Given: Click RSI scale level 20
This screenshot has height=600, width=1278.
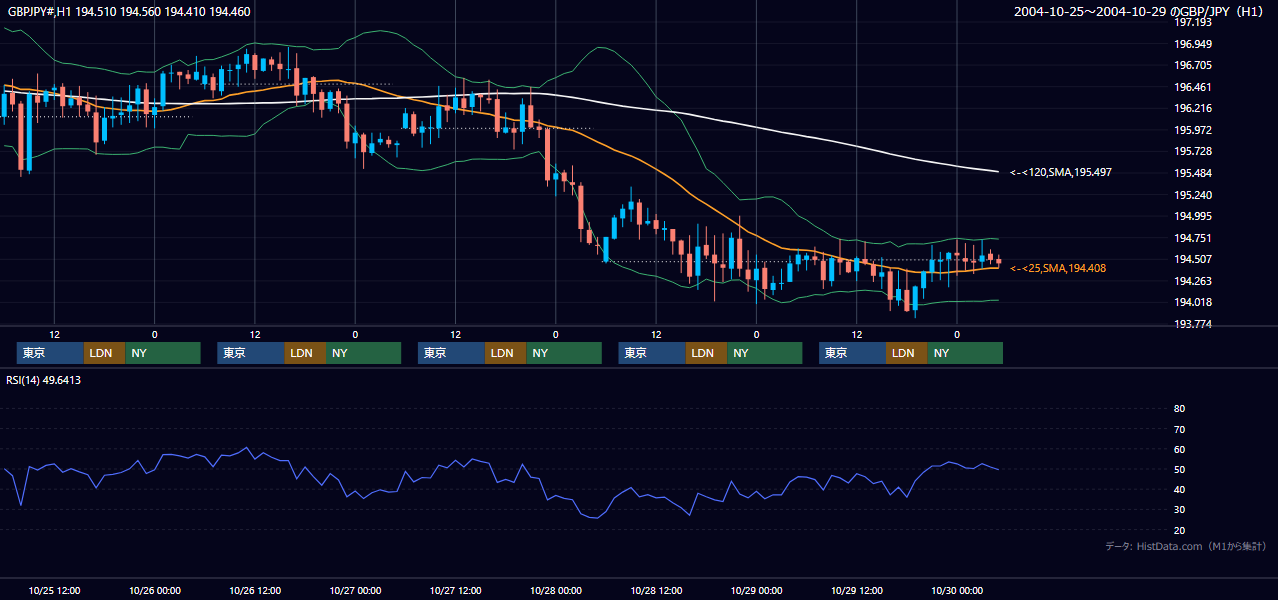Looking at the screenshot, I should point(1179,530).
